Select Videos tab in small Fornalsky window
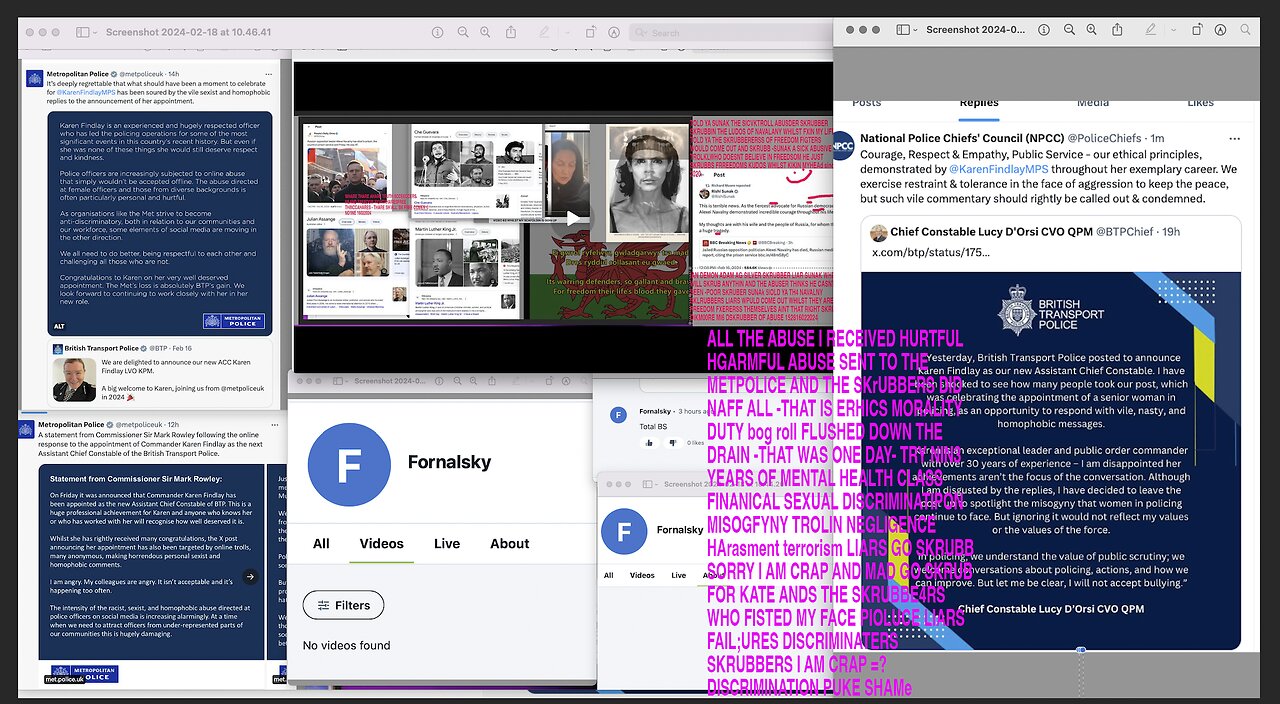 642,575
